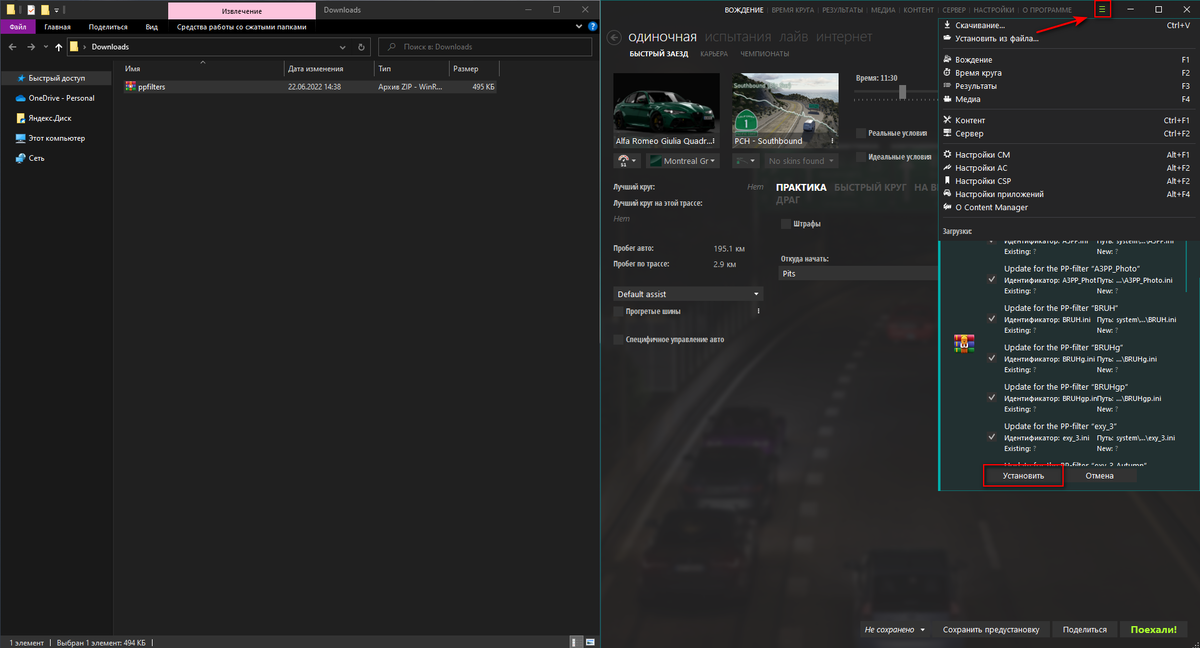Screen dimensions: 1200x648
Task: Open the Montreal Gr skin dropdown
Action: [683, 161]
